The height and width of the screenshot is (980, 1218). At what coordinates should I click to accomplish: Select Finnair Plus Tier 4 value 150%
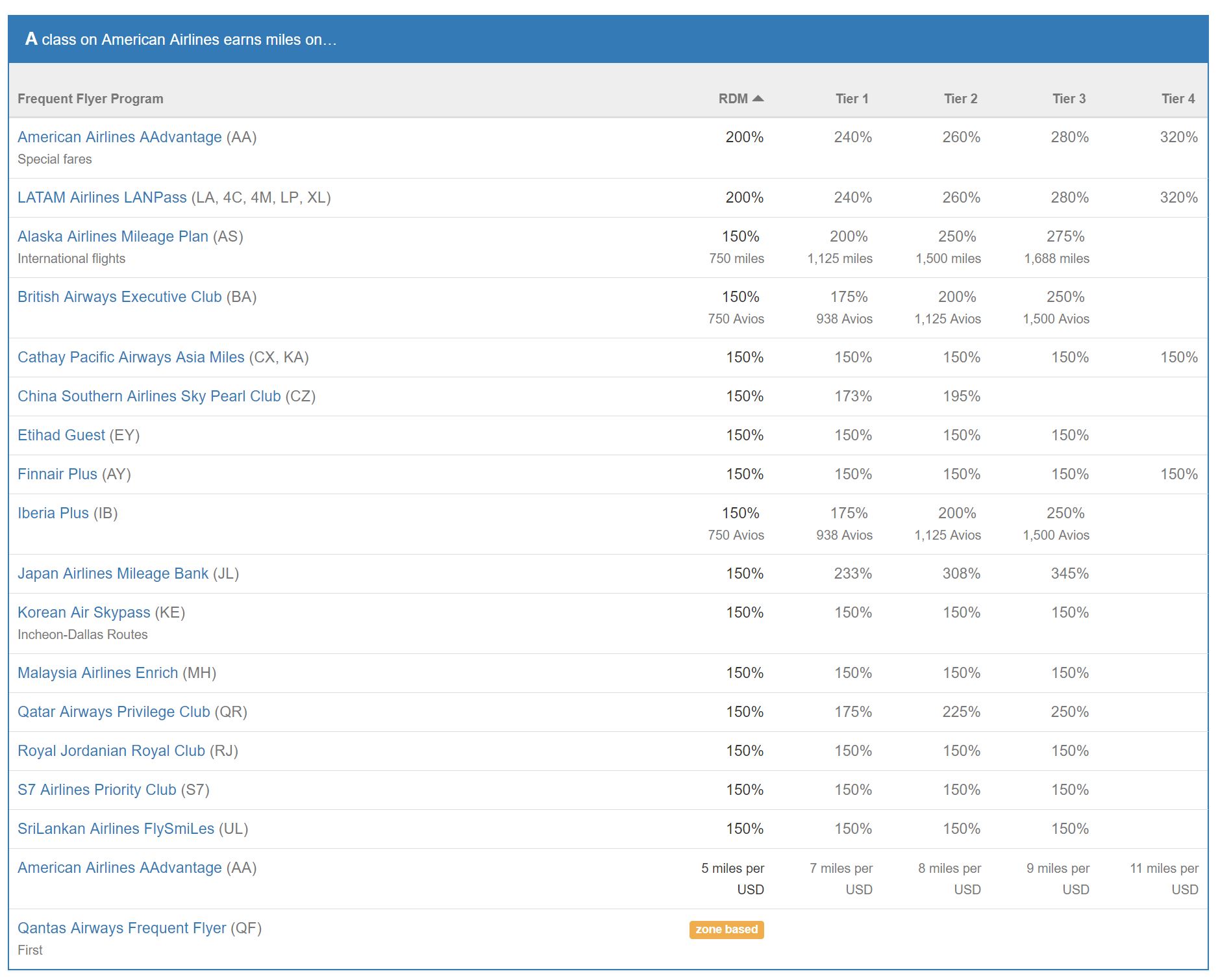point(1179,474)
